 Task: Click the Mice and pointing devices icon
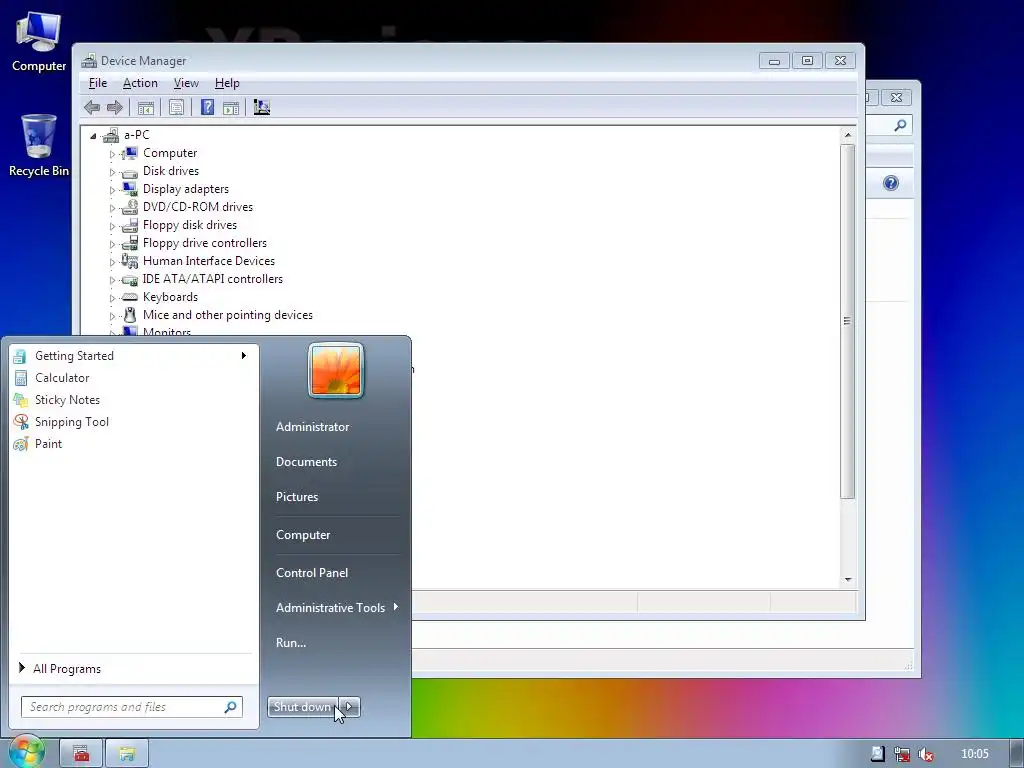[129, 315]
